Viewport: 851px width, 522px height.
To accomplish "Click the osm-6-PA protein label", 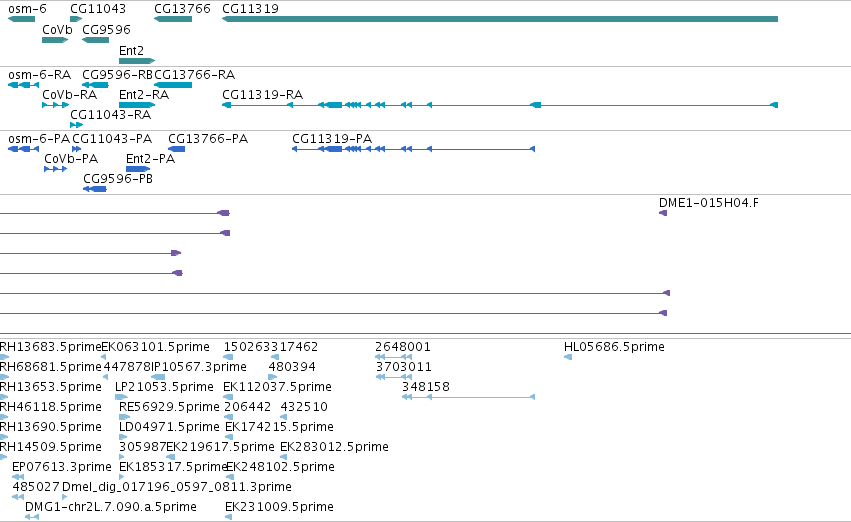I will coord(39,139).
